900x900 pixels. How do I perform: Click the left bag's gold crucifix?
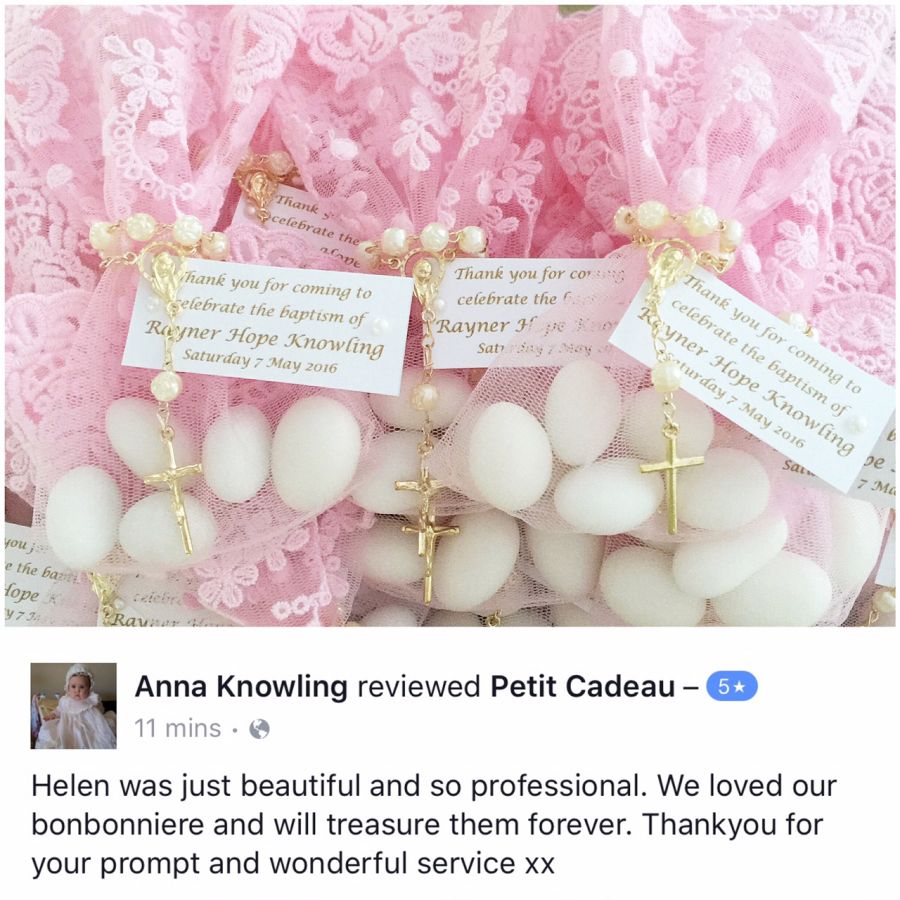174,492
